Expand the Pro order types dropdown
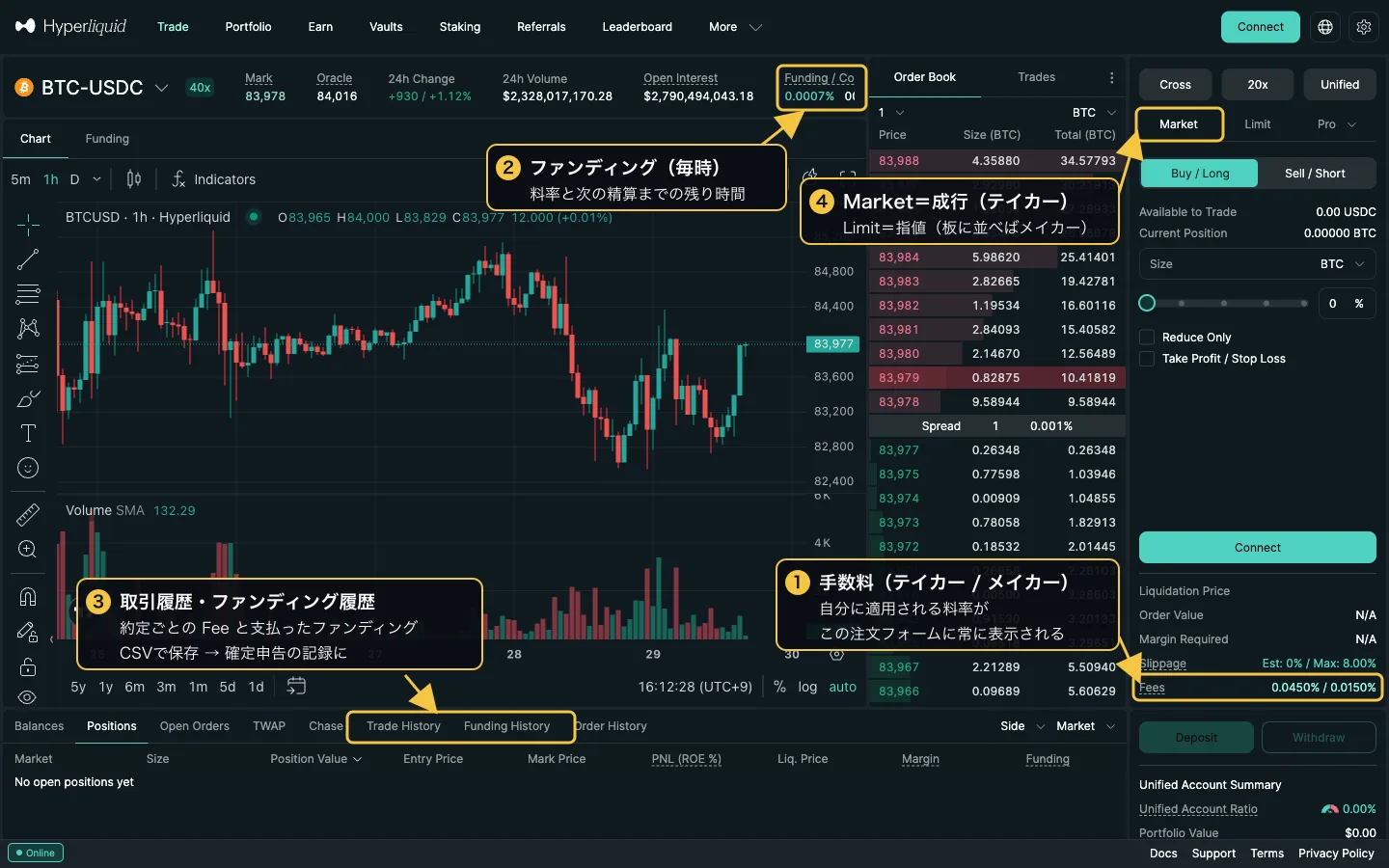The height and width of the screenshot is (868, 1389). (x=1337, y=124)
